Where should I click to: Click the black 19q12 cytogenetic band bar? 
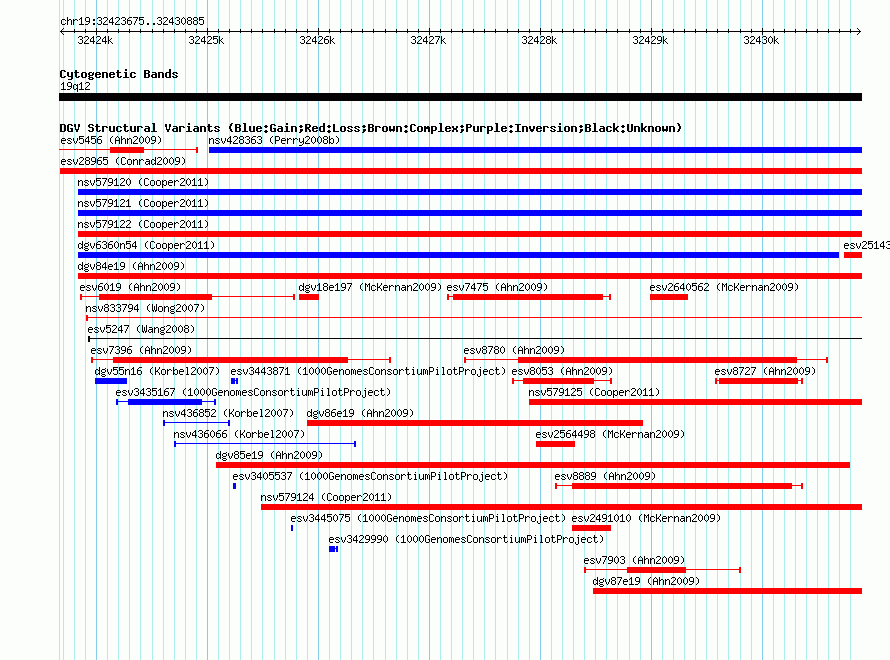click(x=460, y=97)
